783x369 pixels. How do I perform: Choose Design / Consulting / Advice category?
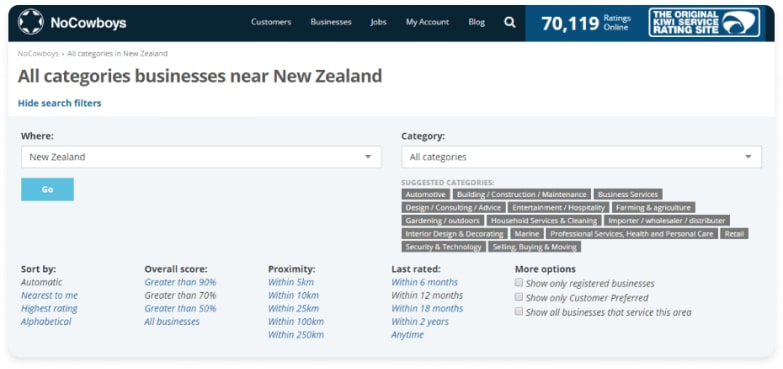point(453,207)
